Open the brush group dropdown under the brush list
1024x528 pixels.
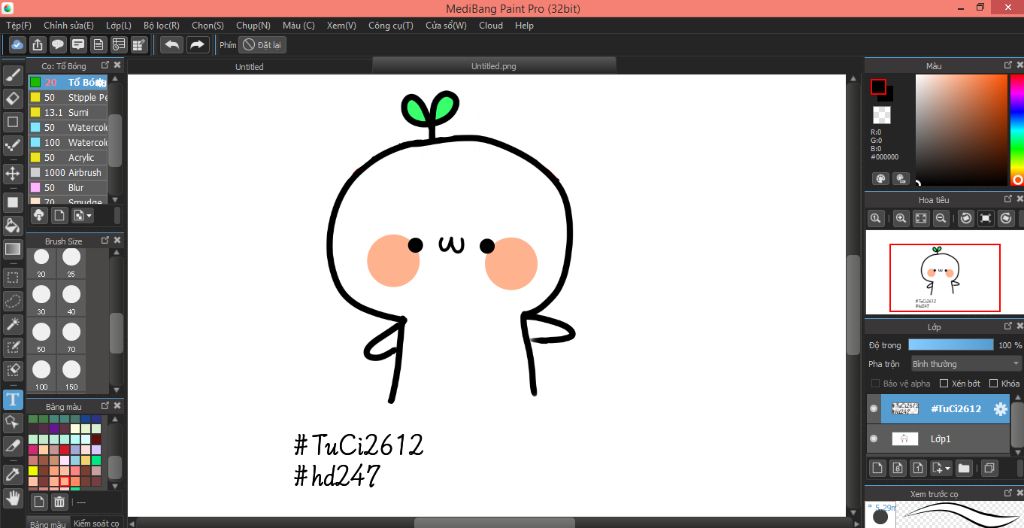[x=83, y=215]
